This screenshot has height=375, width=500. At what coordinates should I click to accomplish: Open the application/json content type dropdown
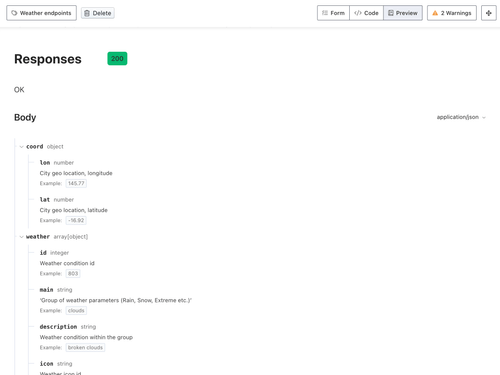[461, 117]
